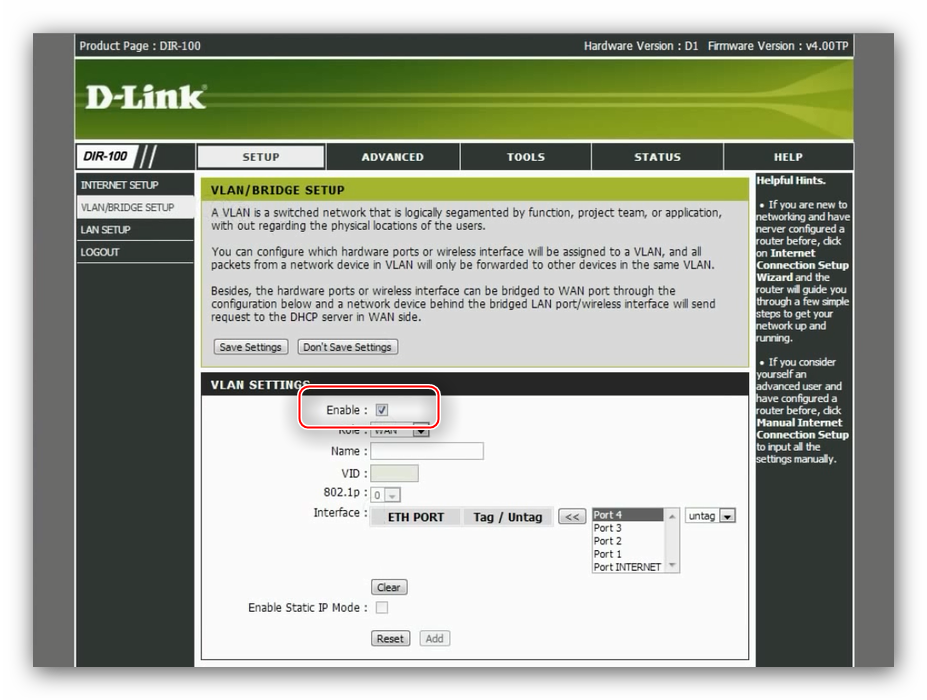Open the Role dropdown

pos(400,430)
